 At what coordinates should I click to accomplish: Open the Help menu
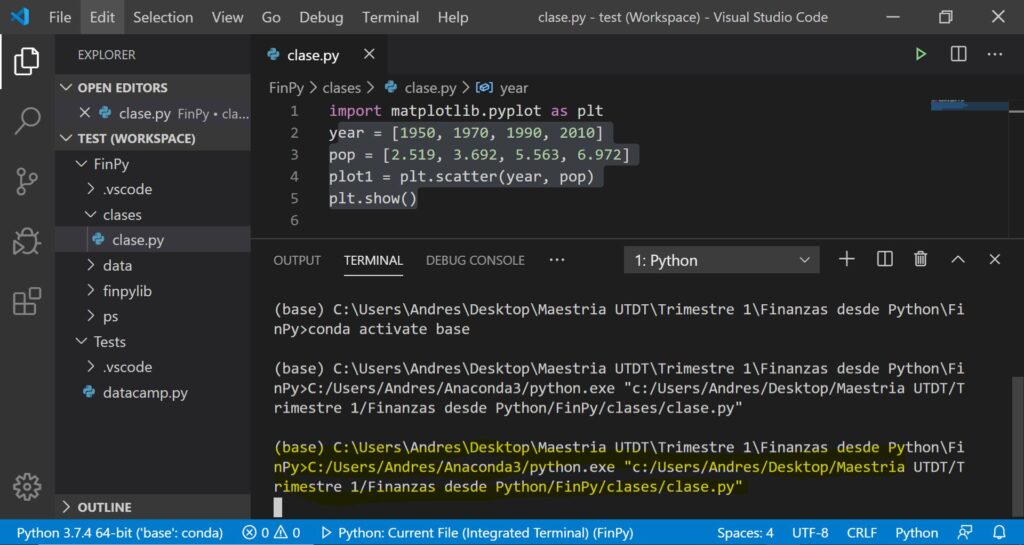pos(453,18)
